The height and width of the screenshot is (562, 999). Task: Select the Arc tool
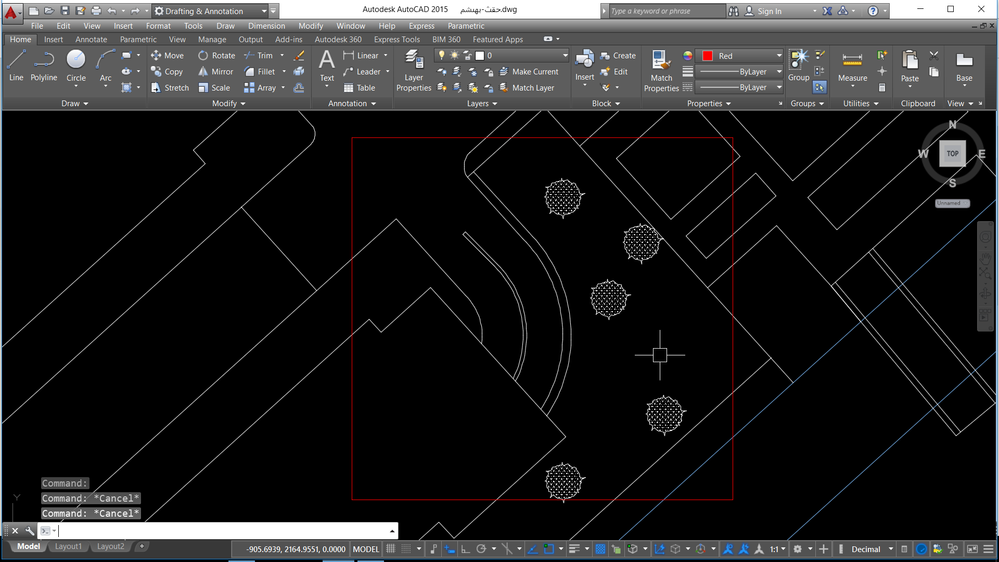point(105,66)
